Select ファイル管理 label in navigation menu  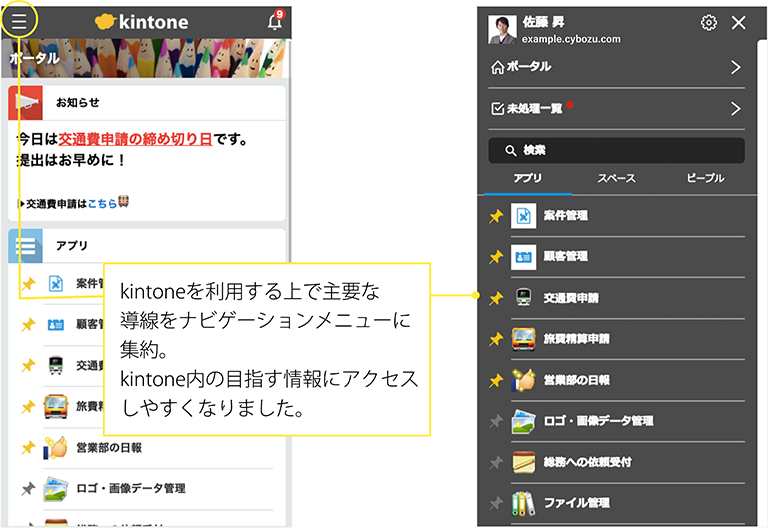tap(576, 503)
